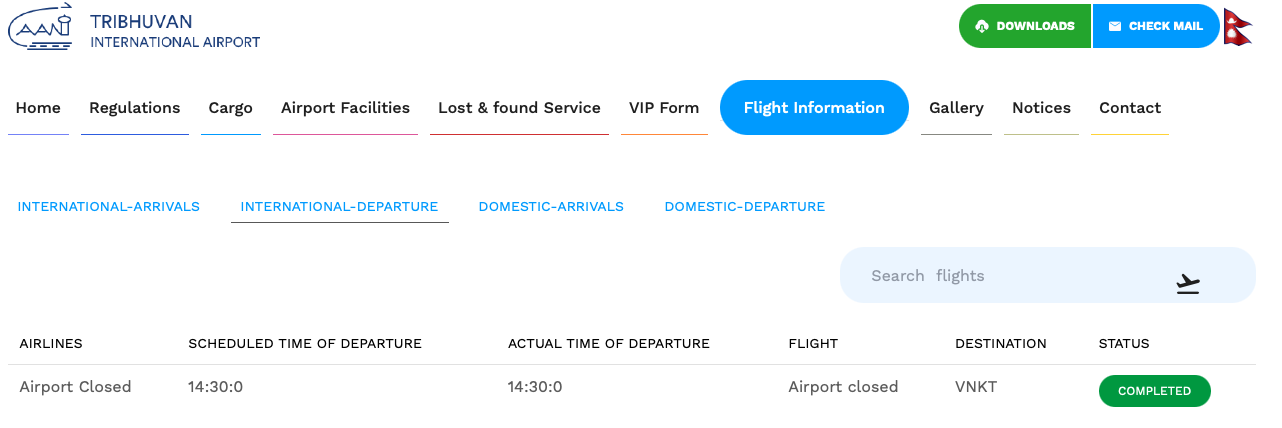The image size is (1282, 428).
Task: Switch to International-Arrivals tab
Action: coord(109,207)
